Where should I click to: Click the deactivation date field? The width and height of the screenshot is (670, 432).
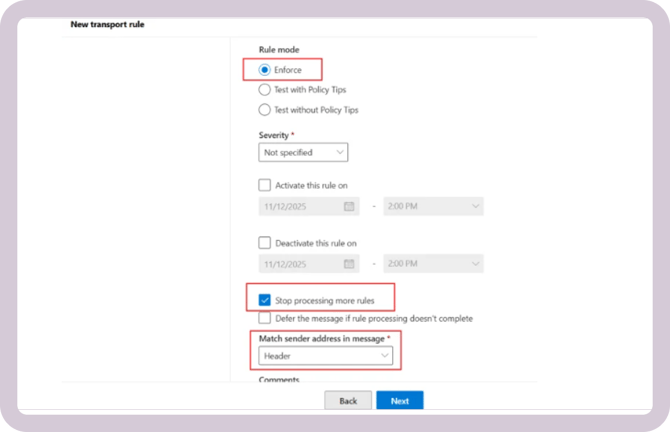300,264
